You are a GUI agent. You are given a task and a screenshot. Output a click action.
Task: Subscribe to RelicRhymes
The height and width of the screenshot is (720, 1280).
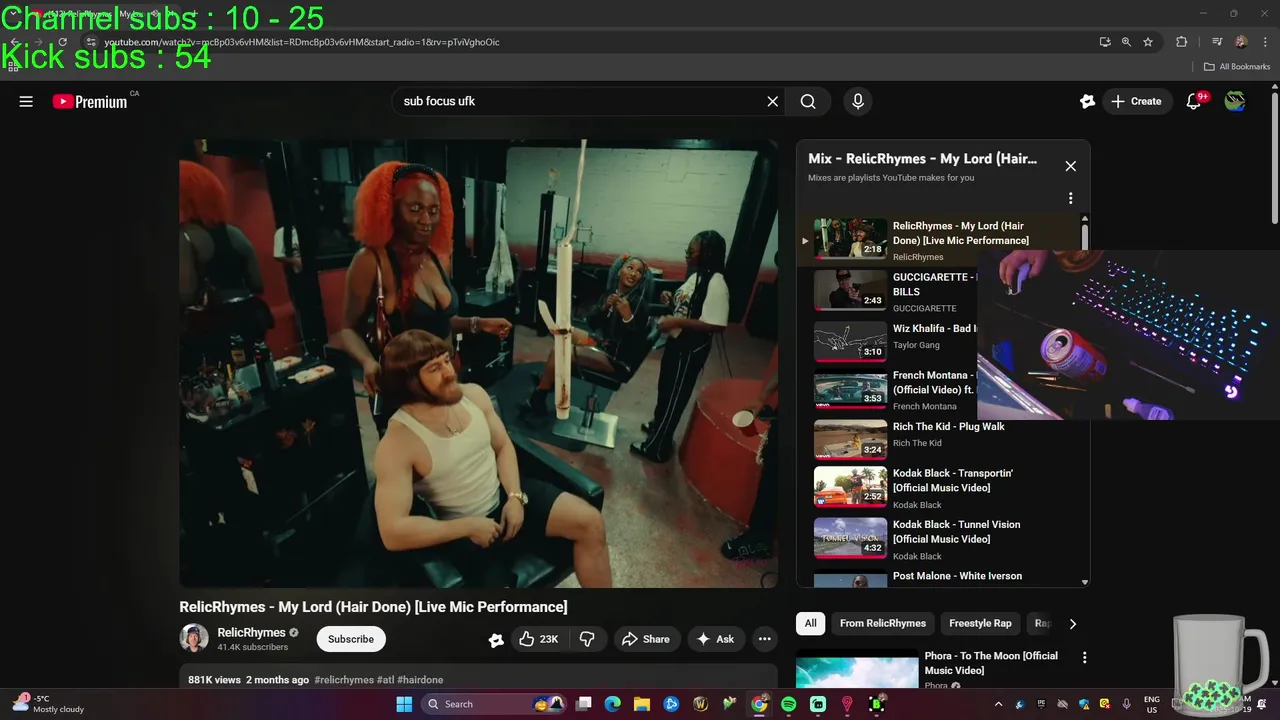click(351, 639)
